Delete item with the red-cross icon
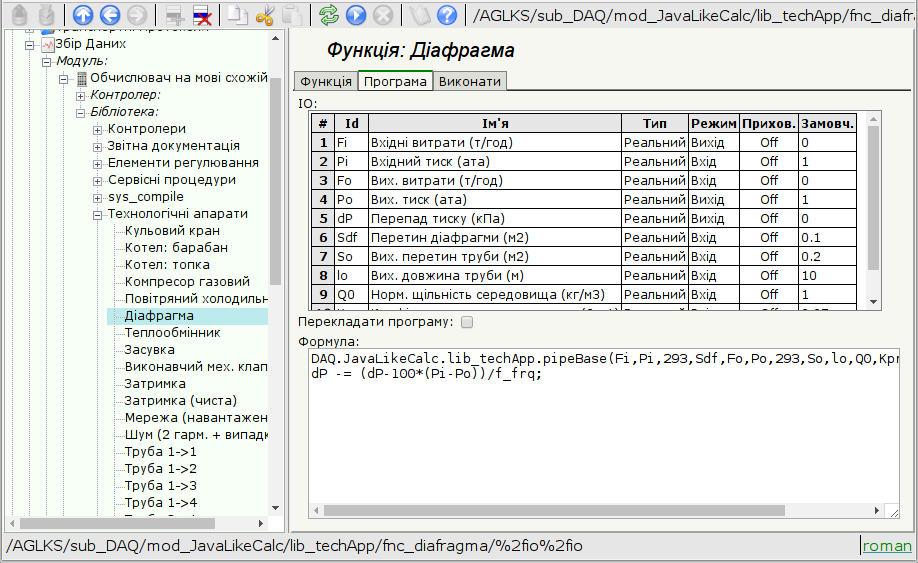 tap(202, 15)
